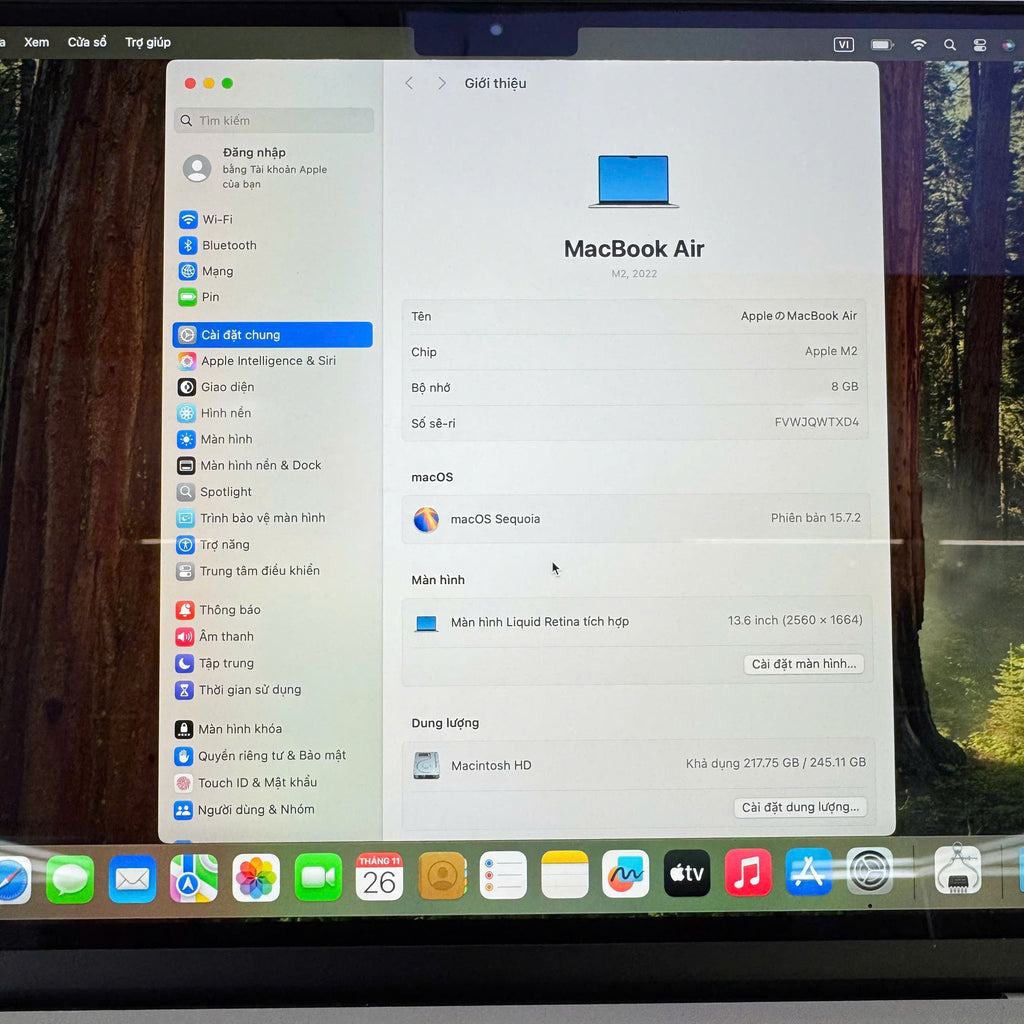Viewport: 1024px width, 1024px height.
Task: Launch Apple TV from the Dock
Action: 687,874
